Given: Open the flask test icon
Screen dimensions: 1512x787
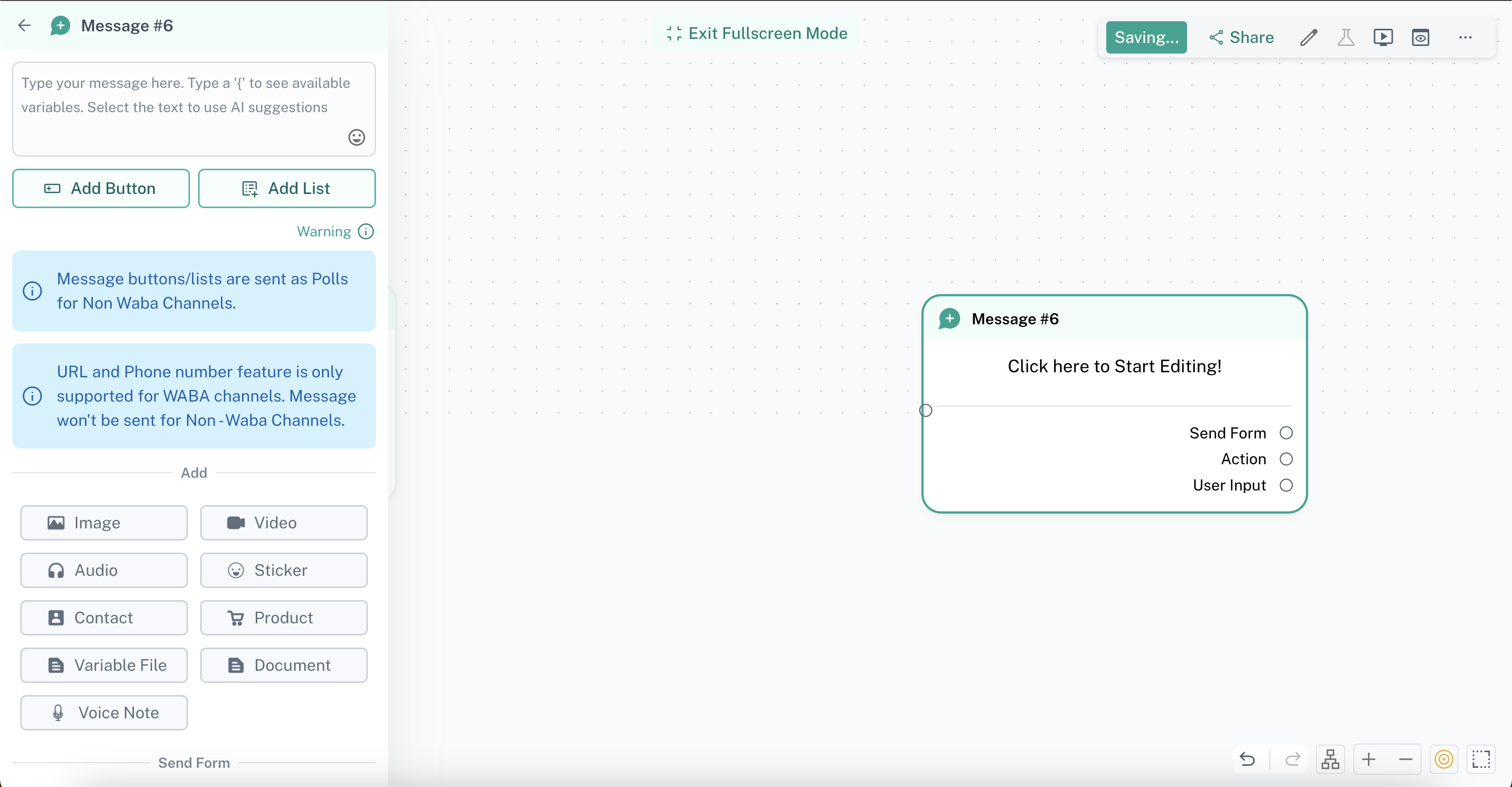Looking at the screenshot, I should [1345, 37].
